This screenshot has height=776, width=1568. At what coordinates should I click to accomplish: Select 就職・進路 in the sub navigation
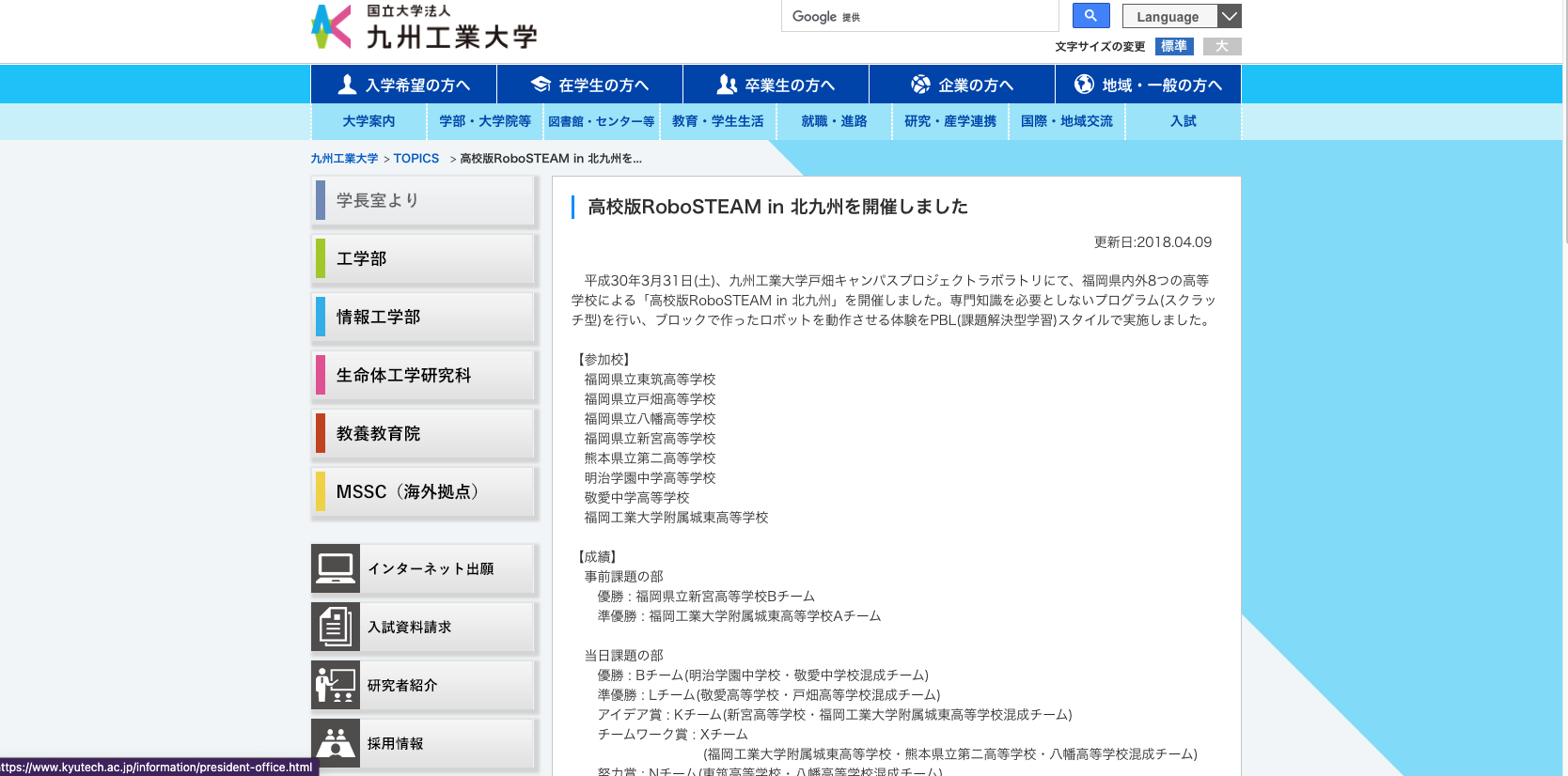(834, 121)
